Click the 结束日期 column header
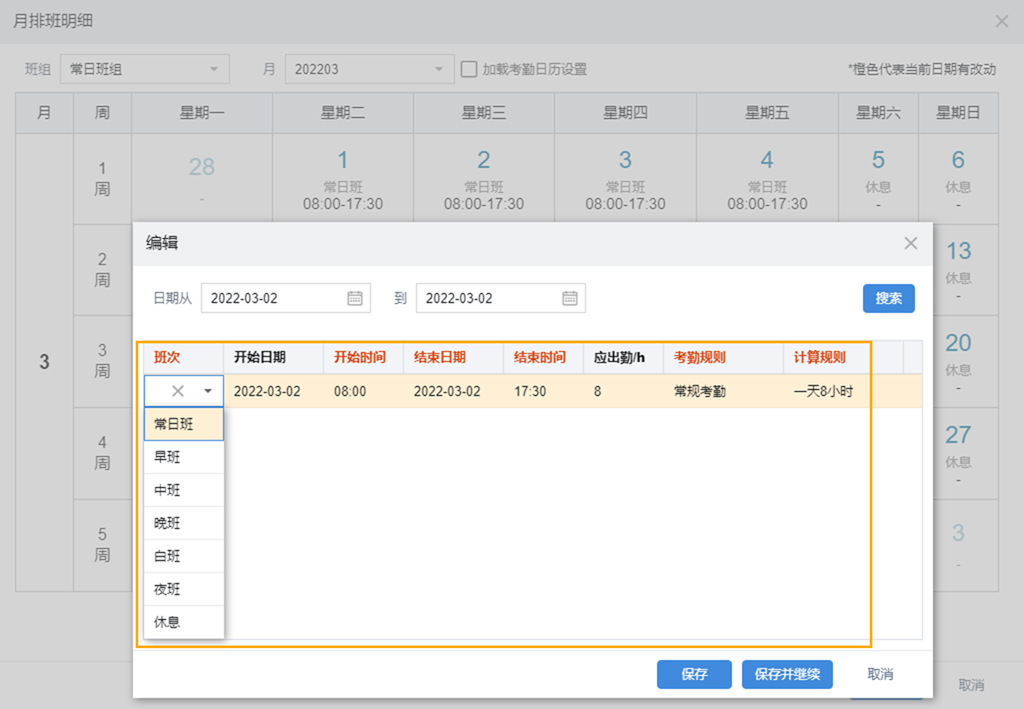This screenshot has height=709, width=1024. click(x=453, y=357)
